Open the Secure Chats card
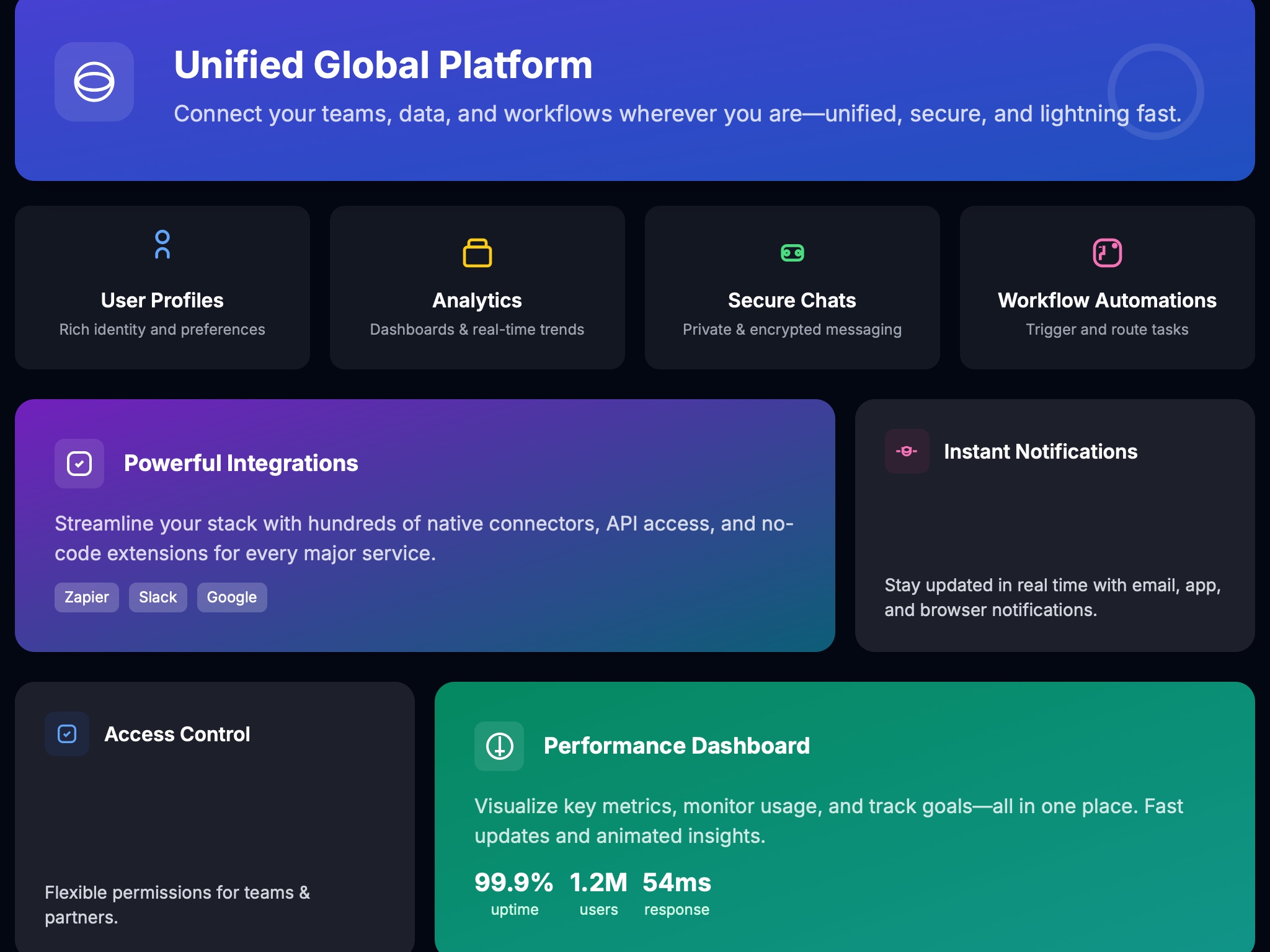This screenshot has height=952, width=1270. click(793, 288)
